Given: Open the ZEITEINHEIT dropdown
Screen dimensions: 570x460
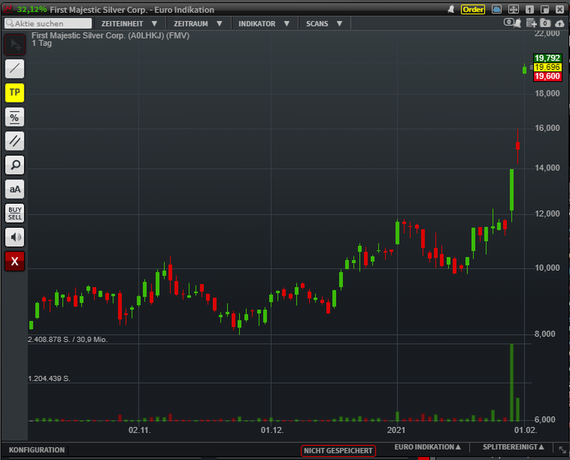Looking at the screenshot, I should [129, 24].
